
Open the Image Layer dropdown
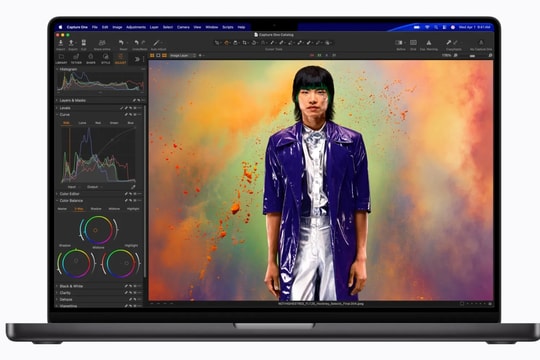click(183, 55)
